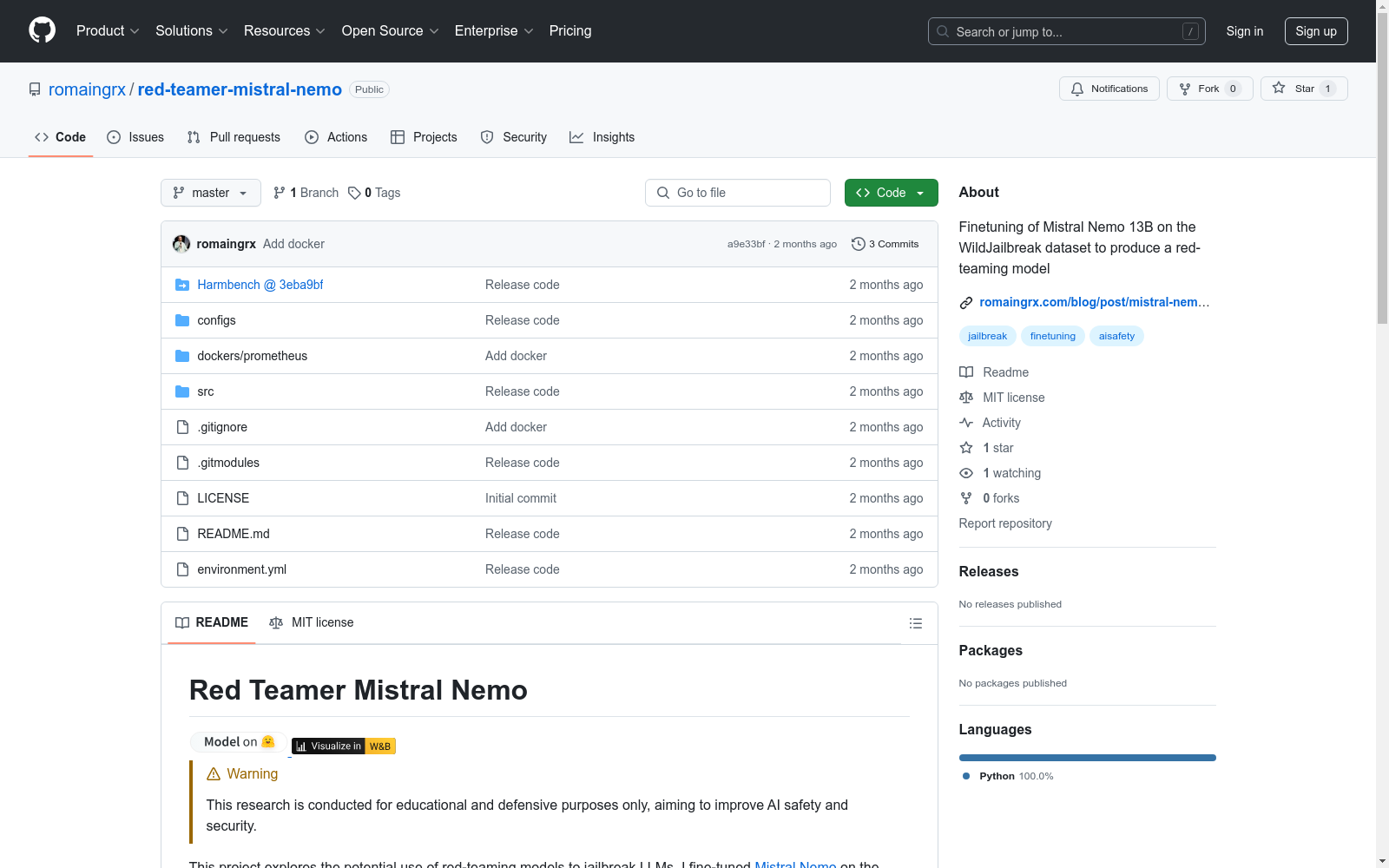Open the green Code dropdown button
Image resolution: width=1389 pixels, height=868 pixels.
click(891, 193)
